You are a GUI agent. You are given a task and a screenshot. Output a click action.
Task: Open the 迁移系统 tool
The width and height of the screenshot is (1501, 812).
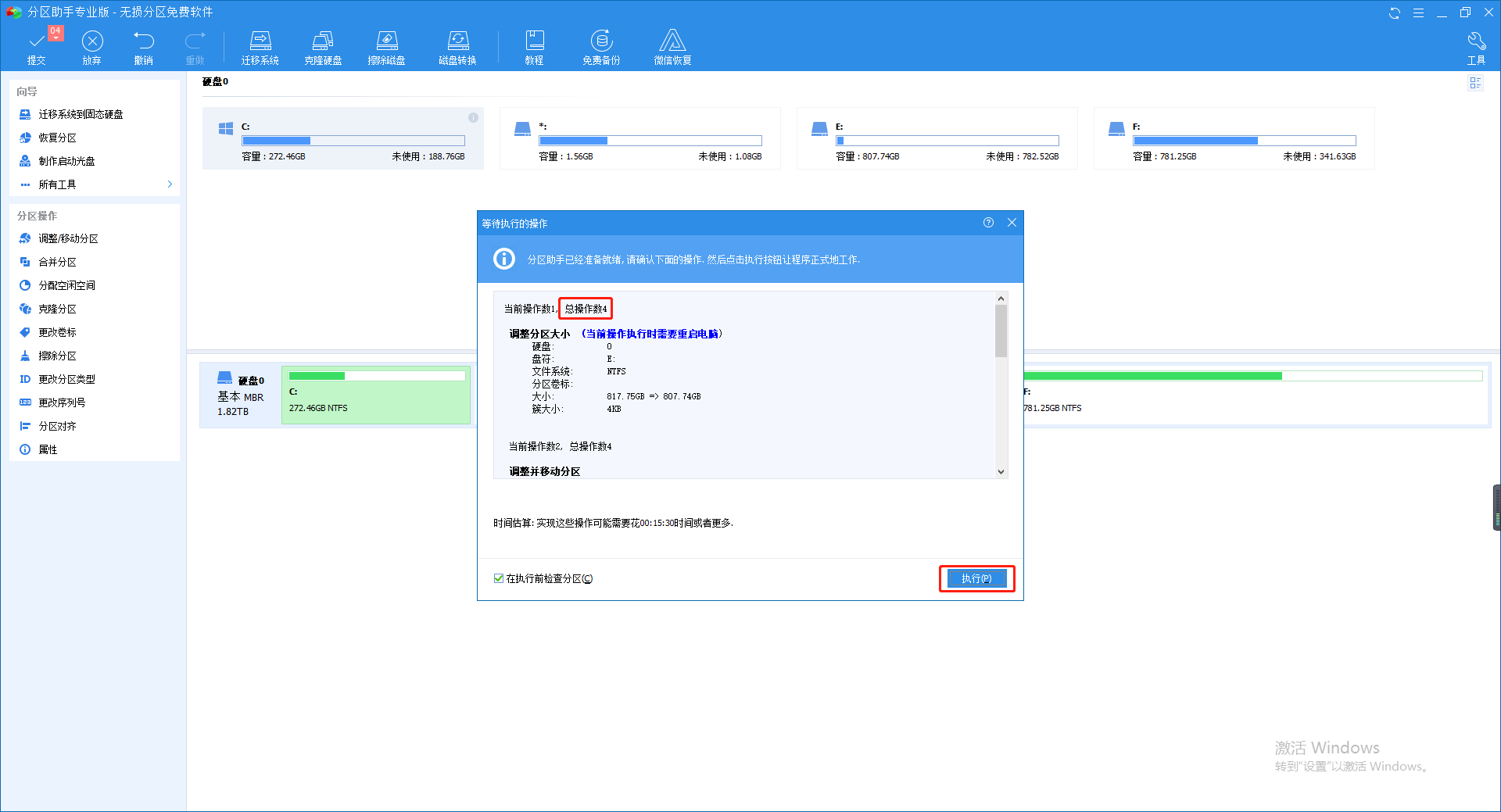tap(260, 47)
